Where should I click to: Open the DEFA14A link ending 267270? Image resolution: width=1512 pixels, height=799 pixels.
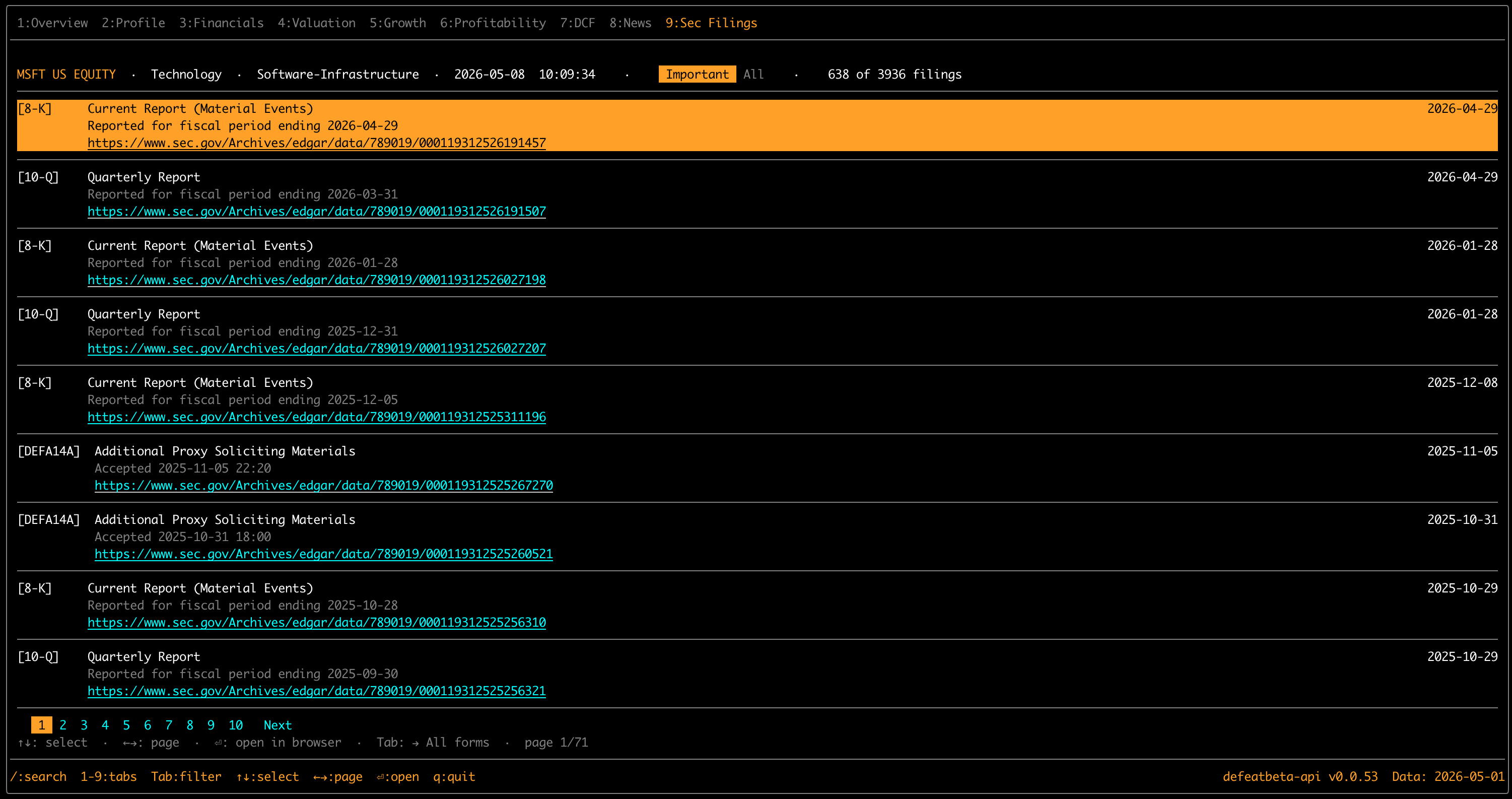(323, 486)
